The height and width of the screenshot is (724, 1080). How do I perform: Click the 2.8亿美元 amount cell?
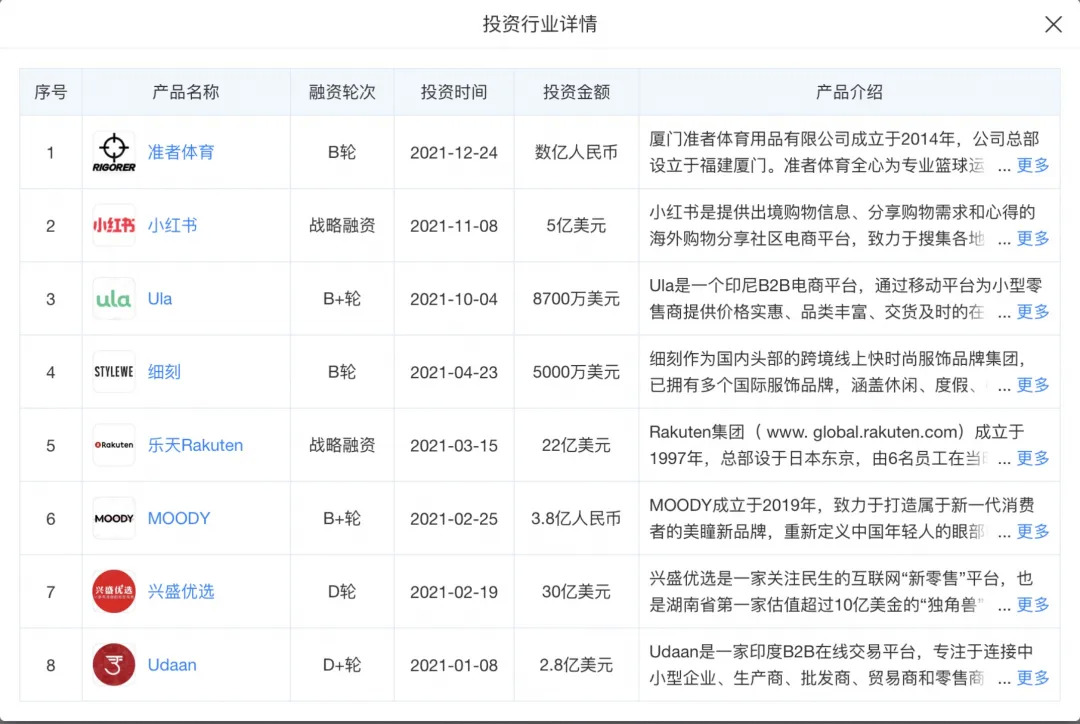point(577,665)
